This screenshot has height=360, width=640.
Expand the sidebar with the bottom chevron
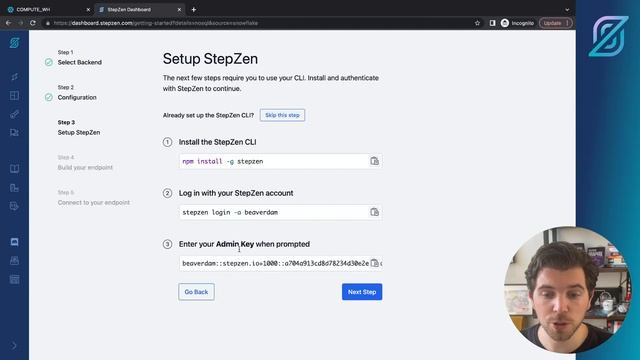14,346
